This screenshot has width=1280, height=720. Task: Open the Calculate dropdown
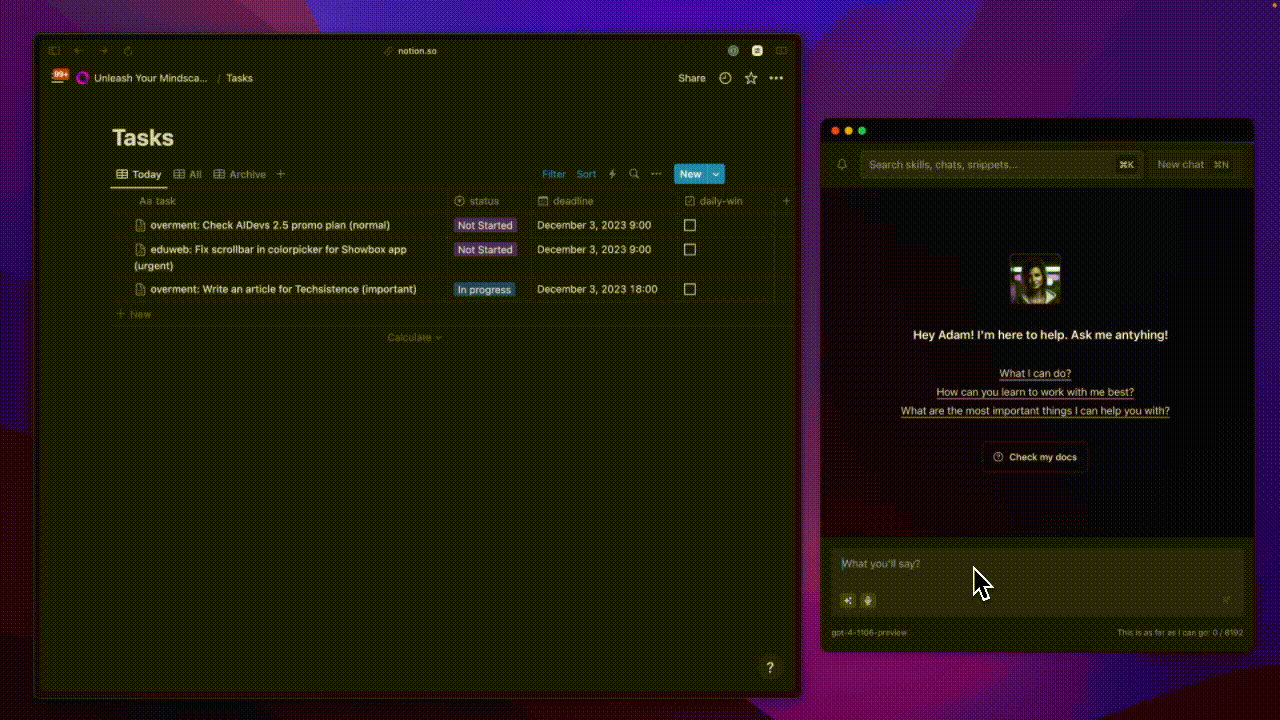click(414, 337)
